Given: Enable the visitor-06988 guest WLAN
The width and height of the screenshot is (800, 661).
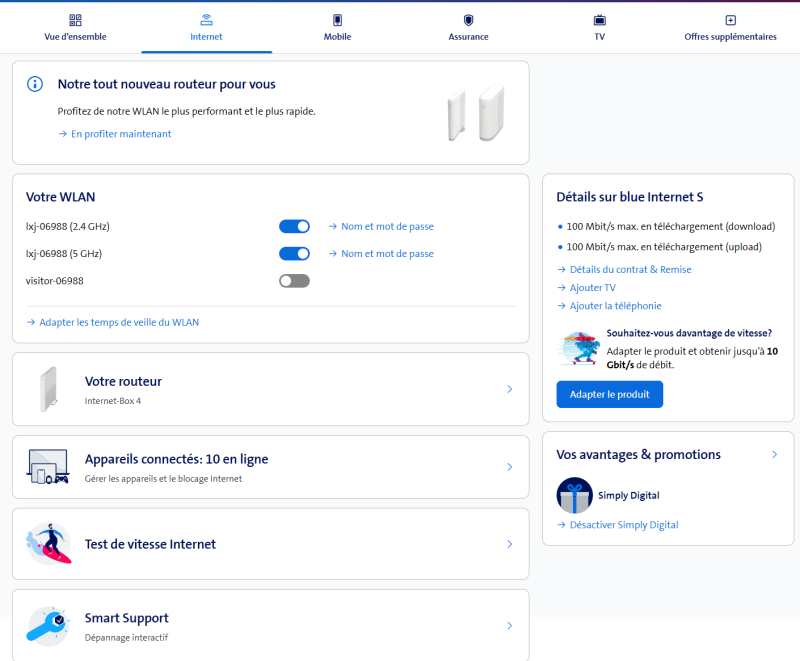Looking at the screenshot, I should [294, 281].
